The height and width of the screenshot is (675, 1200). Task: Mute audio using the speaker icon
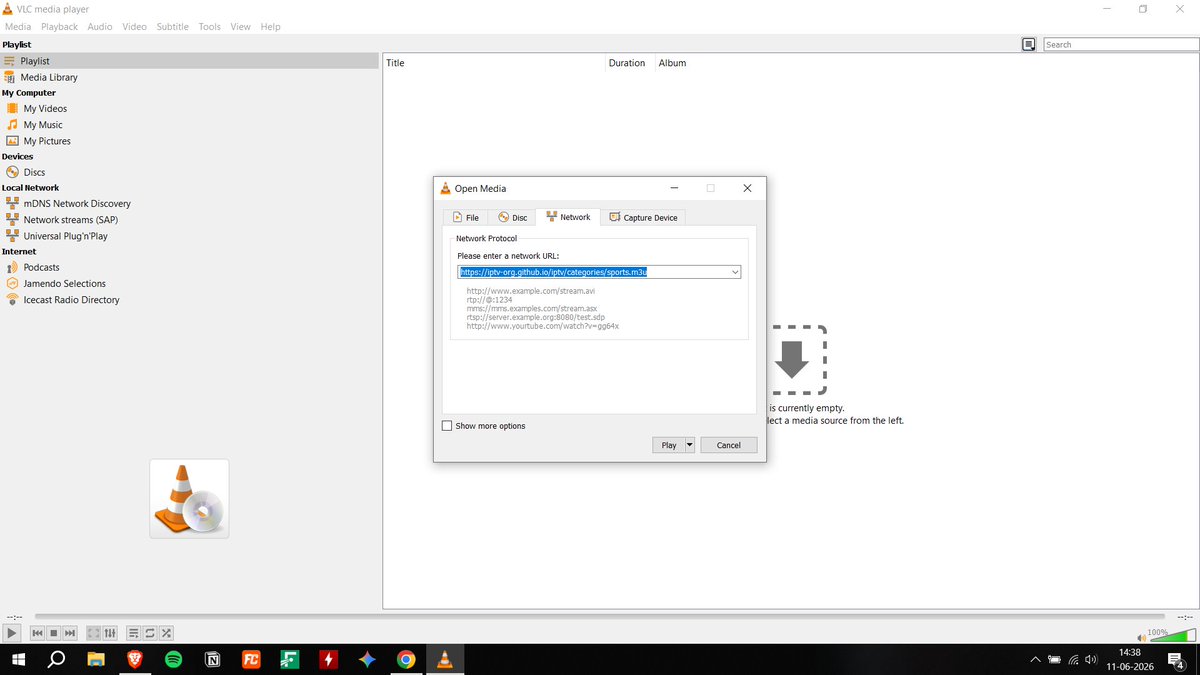pyautogui.click(x=1141, y=637)
